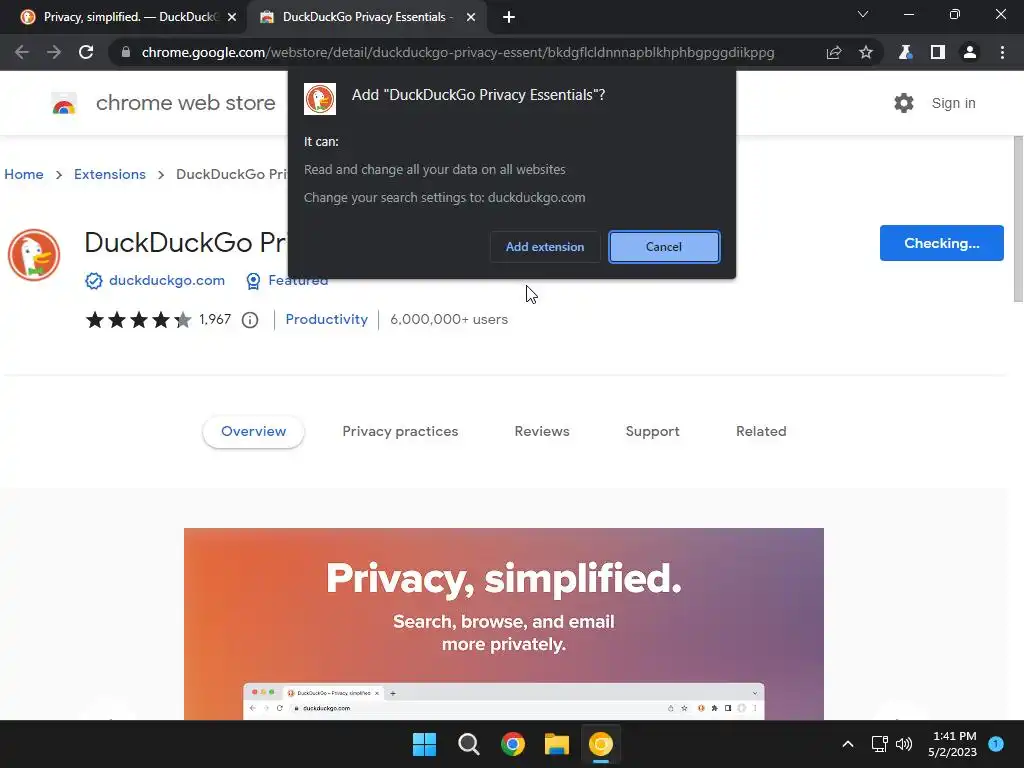1024x768 pixels.
Task: Bookmark this page with the star icon
Action: (x=866, y=52)
